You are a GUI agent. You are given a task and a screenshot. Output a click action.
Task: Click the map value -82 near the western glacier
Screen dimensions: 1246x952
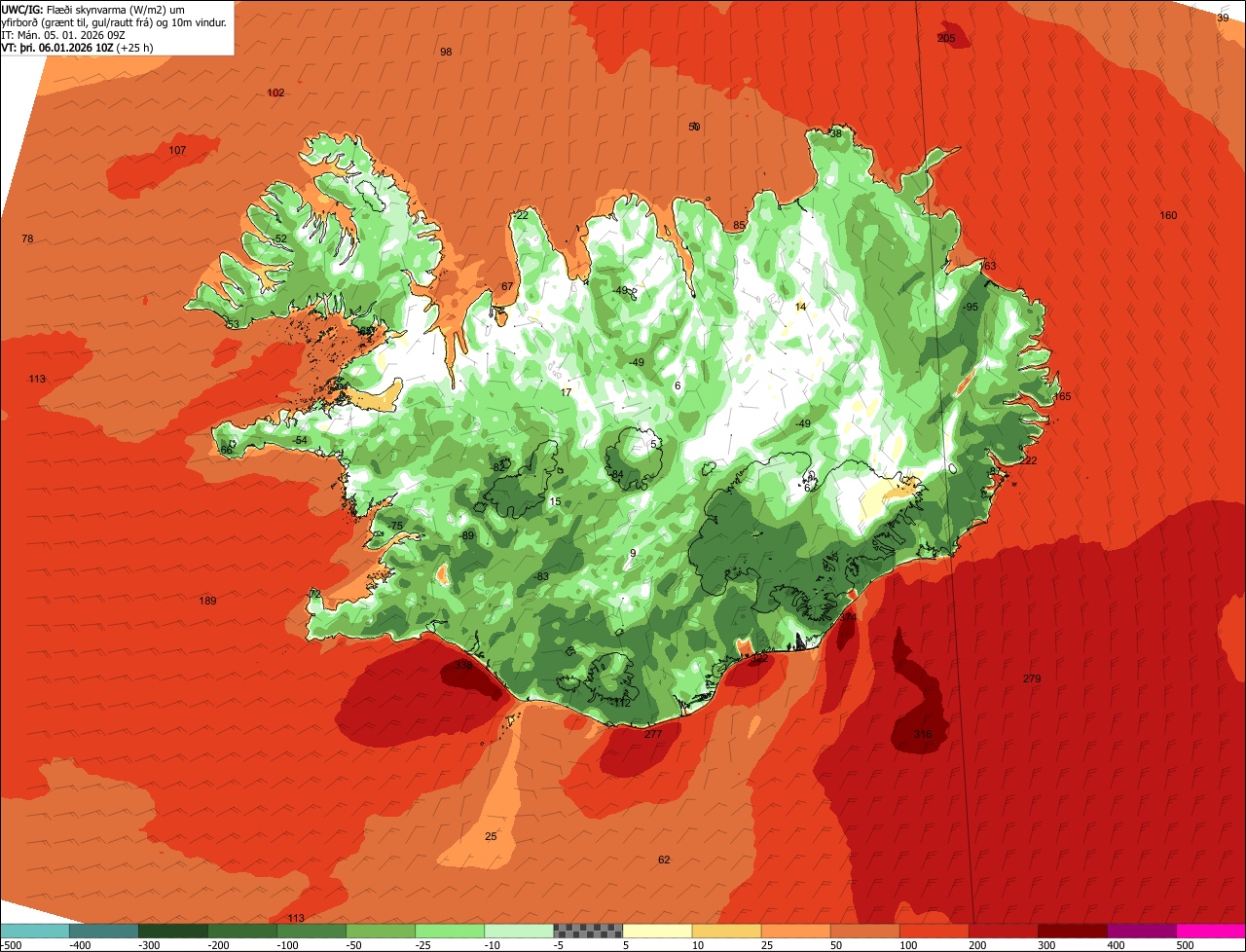(498, 467)
